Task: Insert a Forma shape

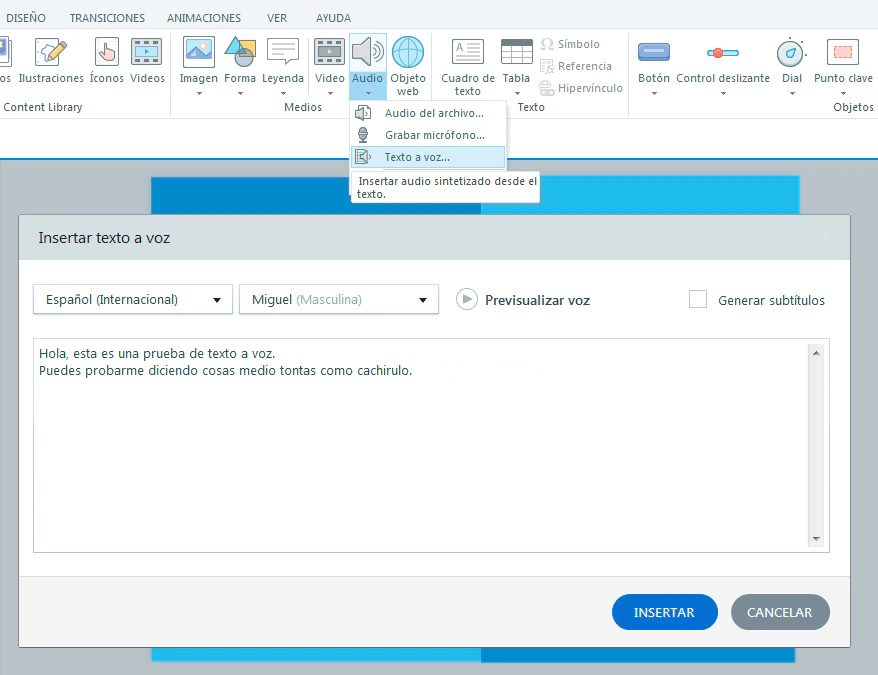Action: click(x=240, y=61)
